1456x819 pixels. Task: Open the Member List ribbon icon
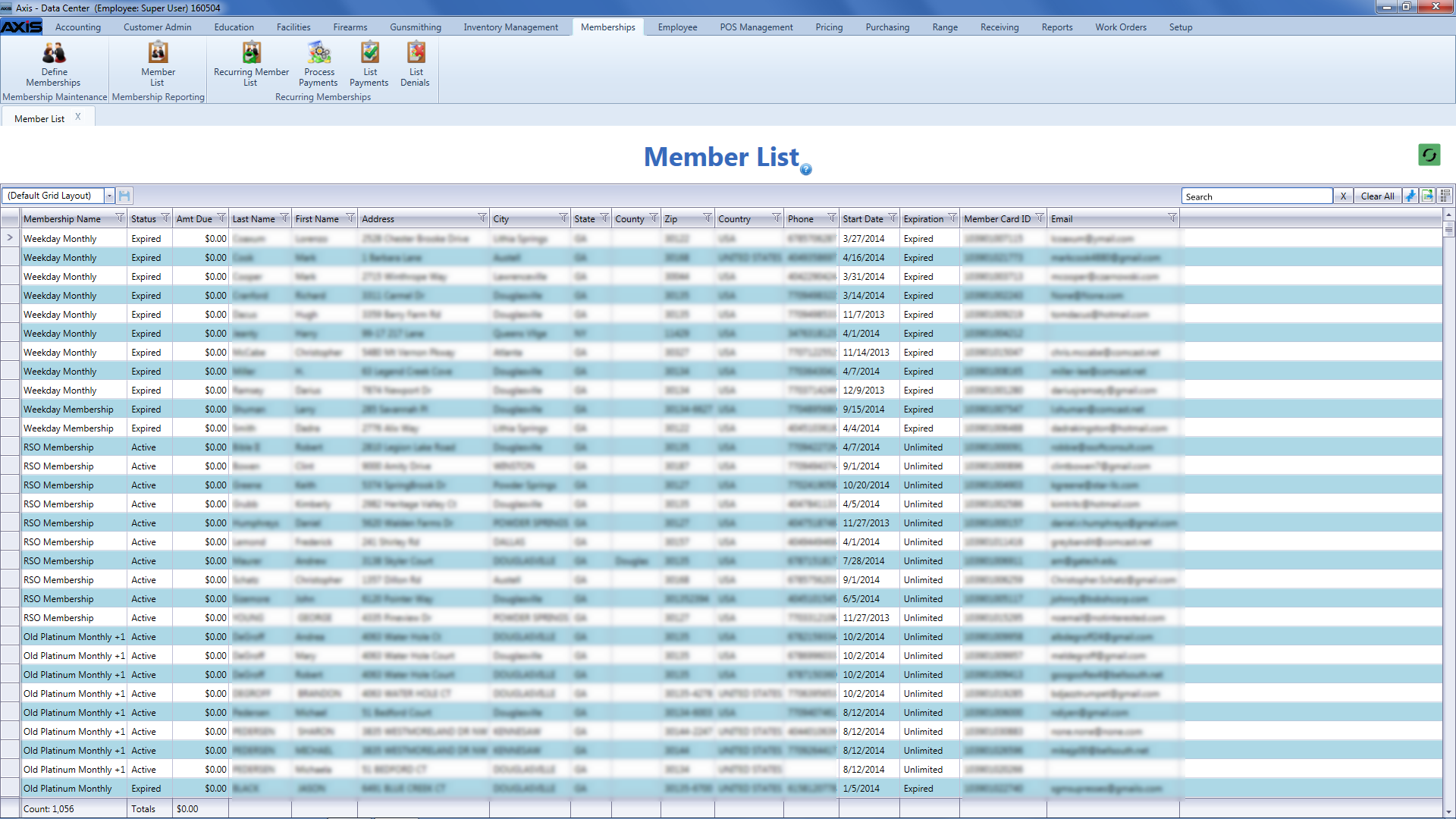(x=158, y=64)
